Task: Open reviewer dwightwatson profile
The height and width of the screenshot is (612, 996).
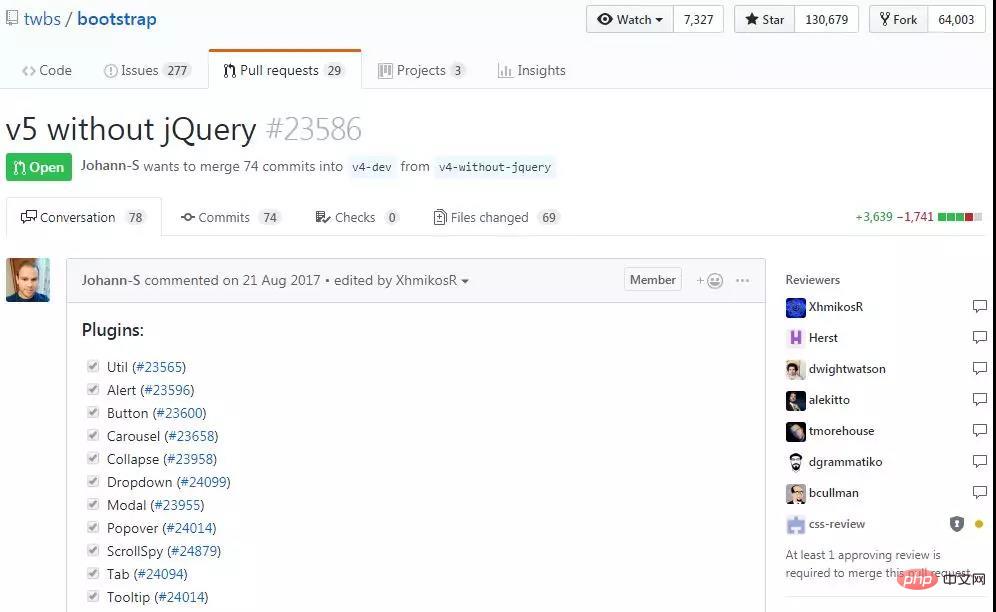Action: [x=847, y=369]
